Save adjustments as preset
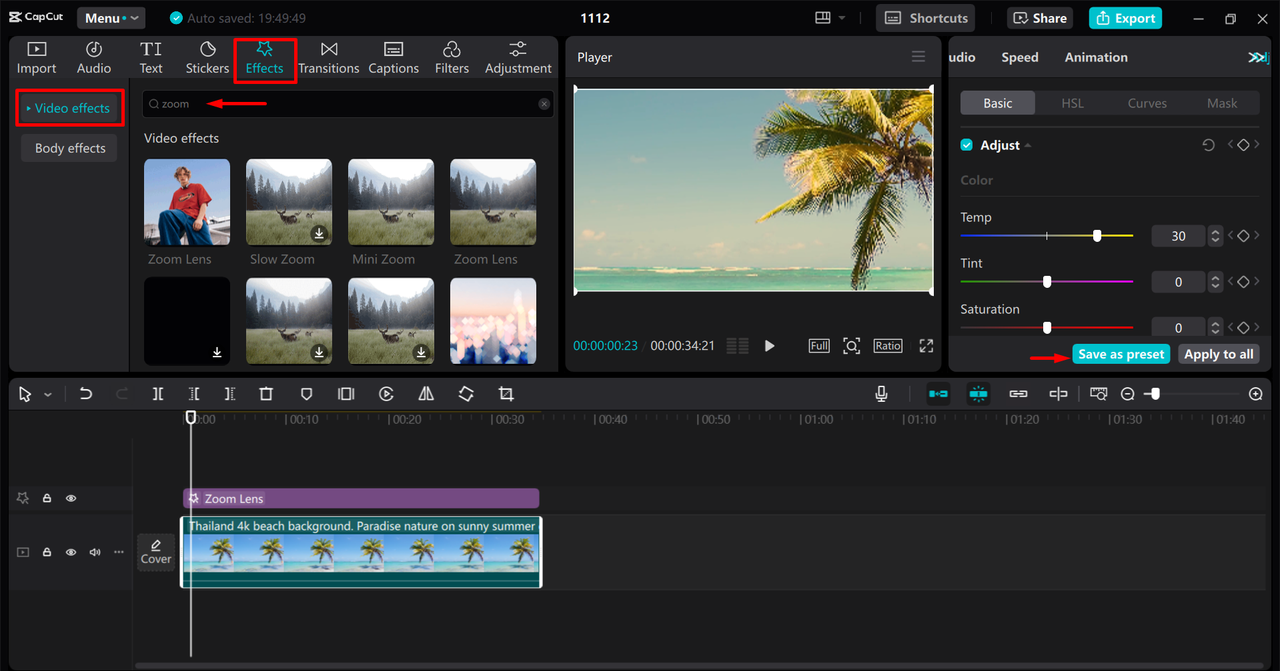This screenshot has height=671, width=1280. tap(1121, 354)
